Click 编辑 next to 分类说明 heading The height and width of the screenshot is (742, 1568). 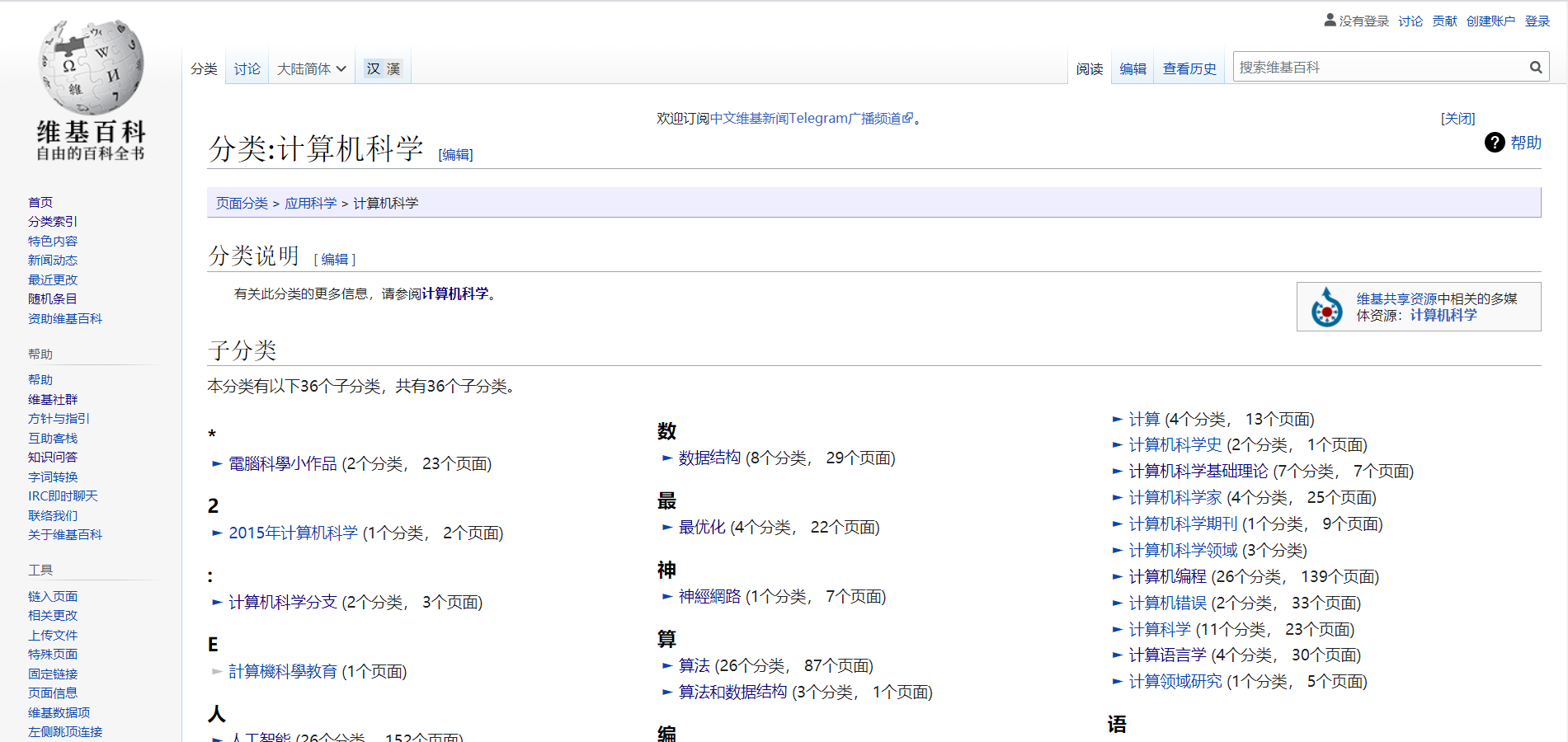coord(334,260)
